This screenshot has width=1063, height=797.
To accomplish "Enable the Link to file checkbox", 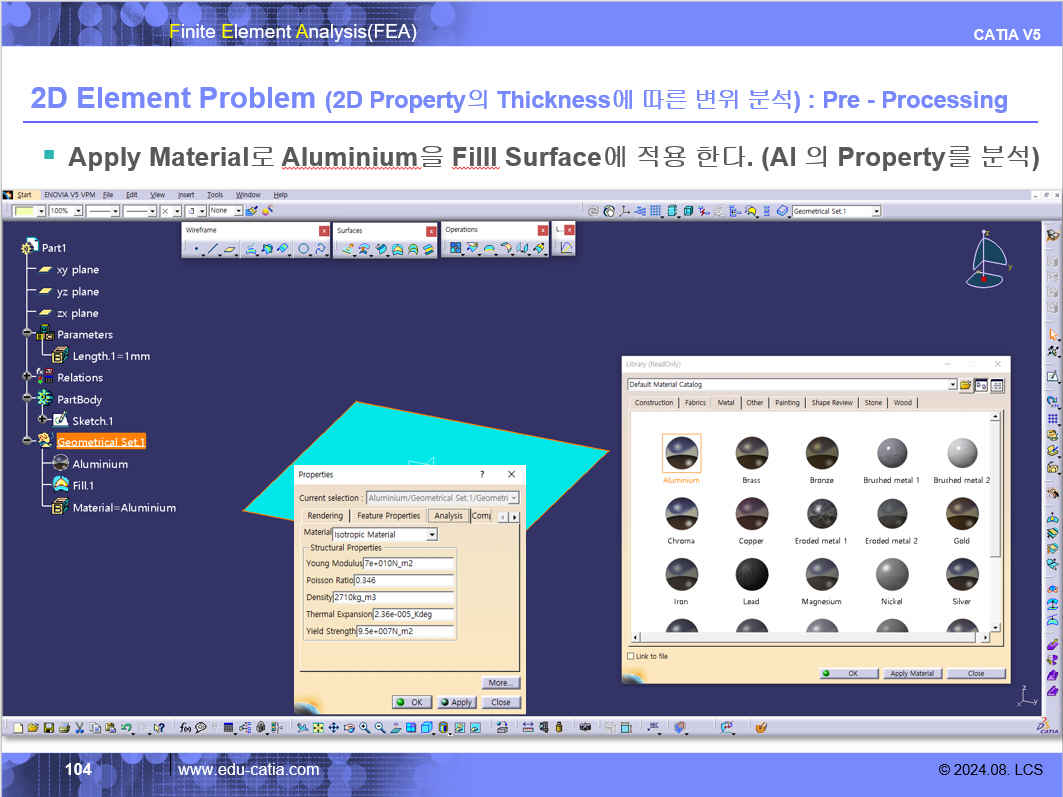I will click(x=630, y=656).
